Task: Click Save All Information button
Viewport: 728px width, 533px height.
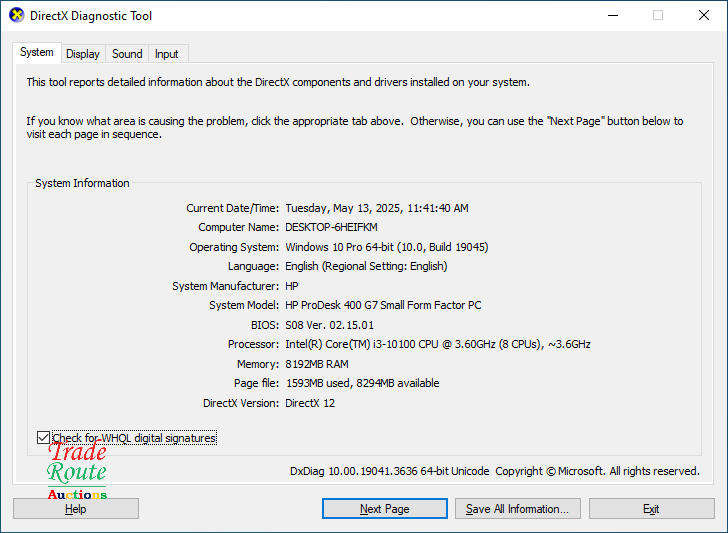Action: (517, 509)
